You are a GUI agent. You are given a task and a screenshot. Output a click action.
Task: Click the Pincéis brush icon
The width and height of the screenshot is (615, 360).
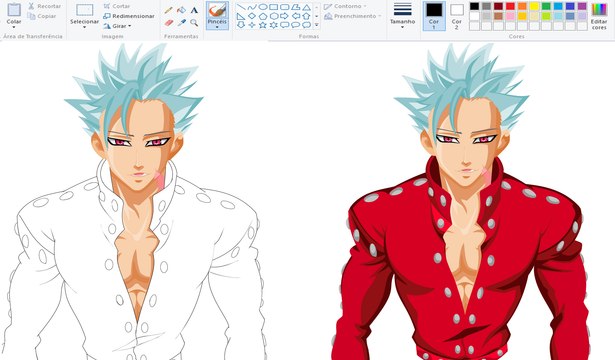coord(217,9)
